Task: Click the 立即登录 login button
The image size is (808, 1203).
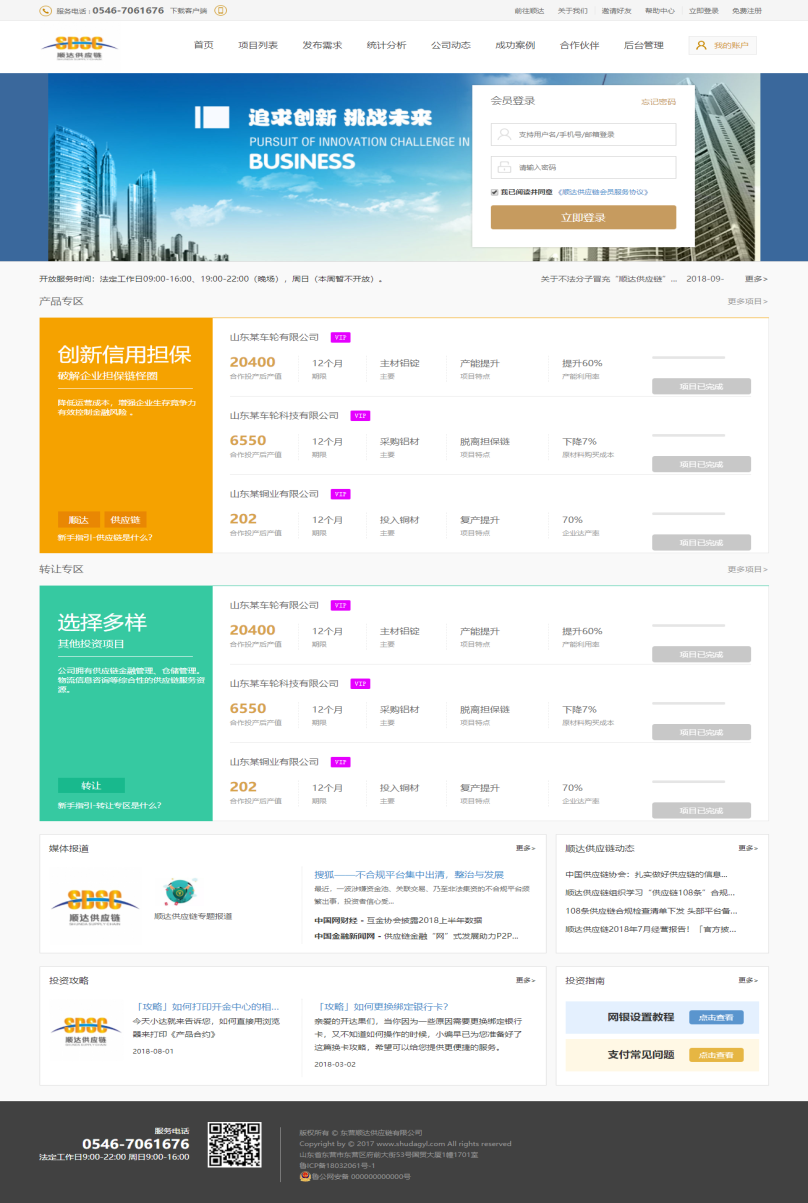Action: [x=584, y=217]
